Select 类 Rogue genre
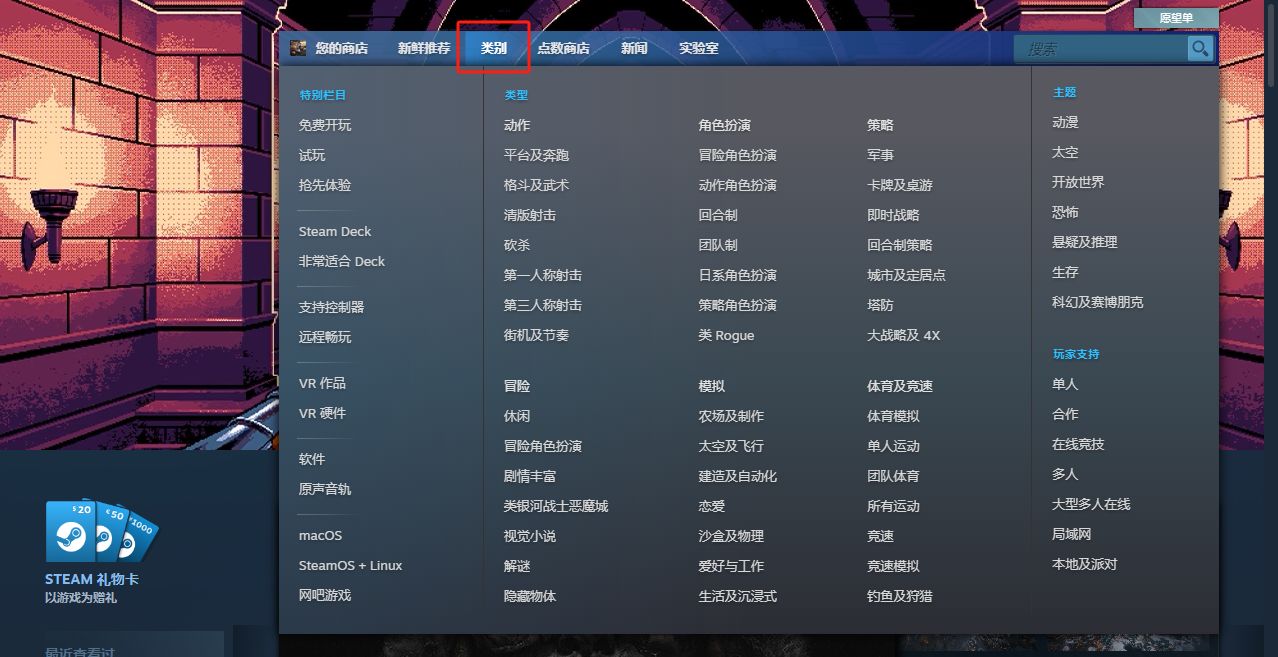1278x657 pixels. click(x=726, y=335)
